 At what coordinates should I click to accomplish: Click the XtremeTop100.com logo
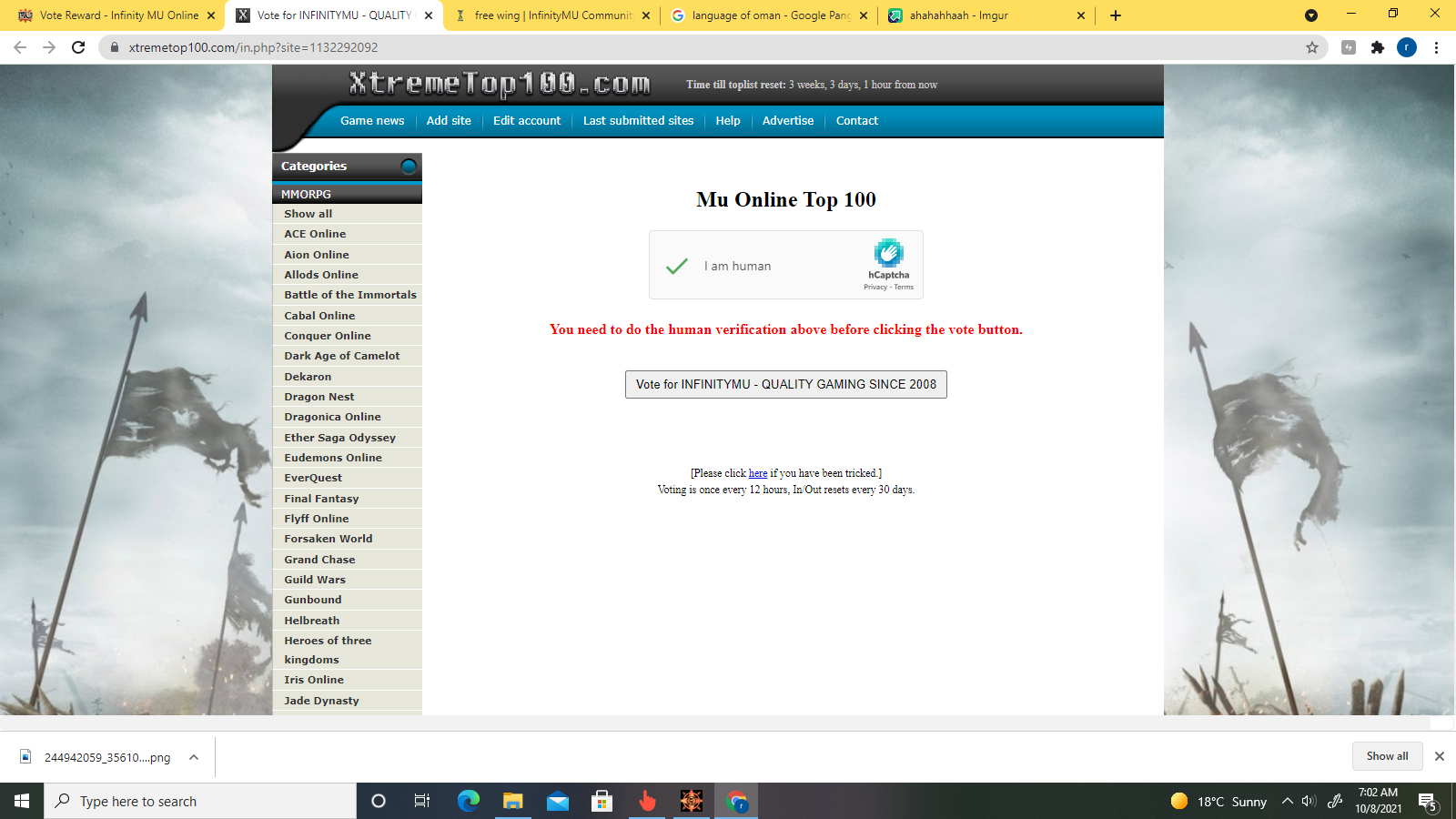500,85
